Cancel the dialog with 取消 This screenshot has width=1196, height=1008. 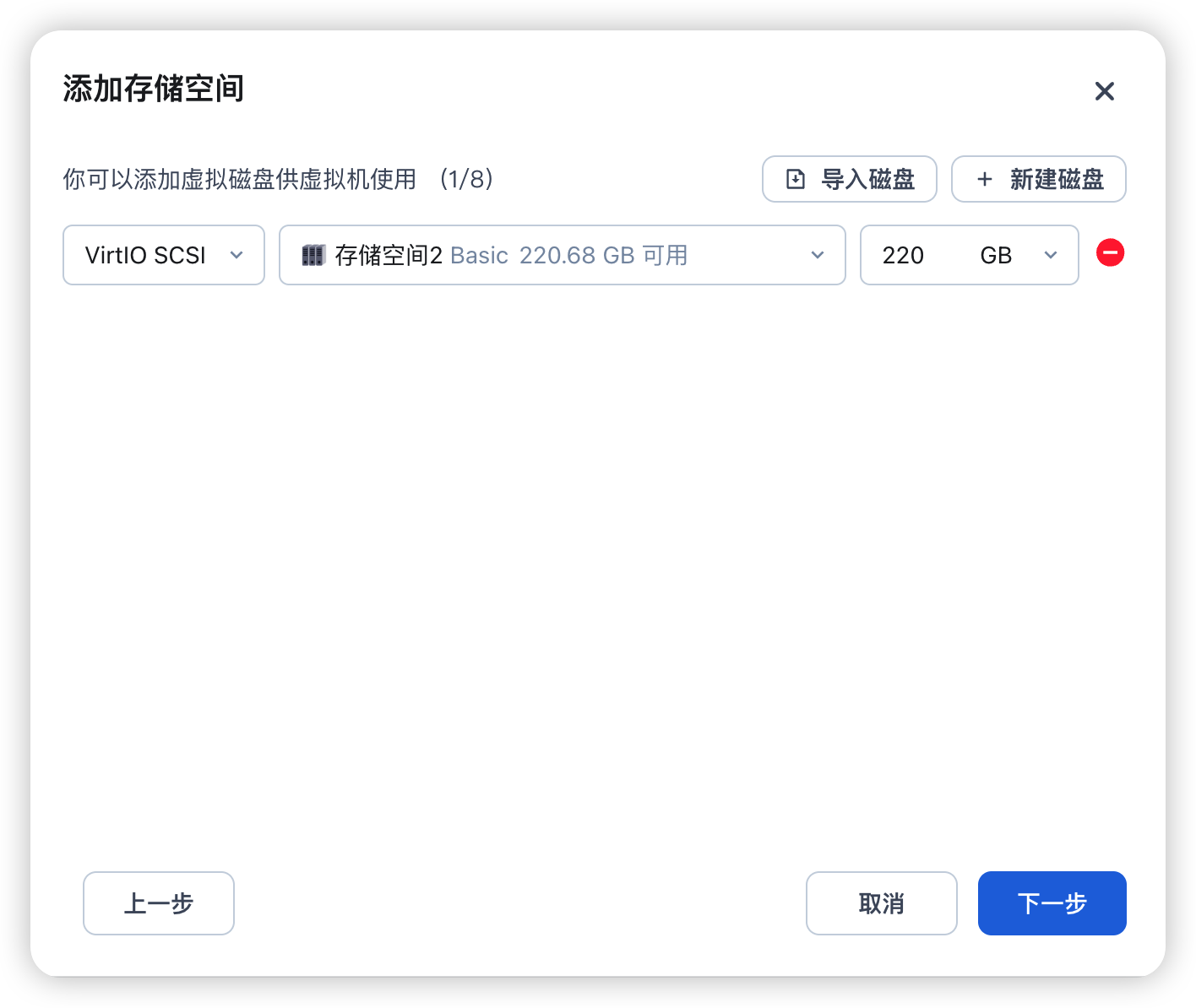(881, 903)
